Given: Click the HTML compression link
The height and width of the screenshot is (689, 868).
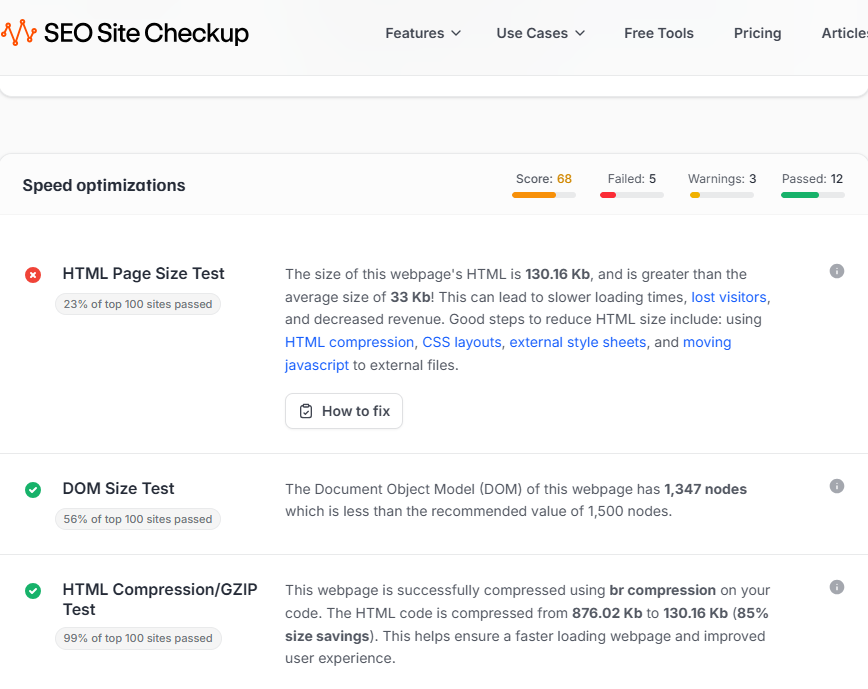Looking at the screenshot, I should click(x=347, y=342).
